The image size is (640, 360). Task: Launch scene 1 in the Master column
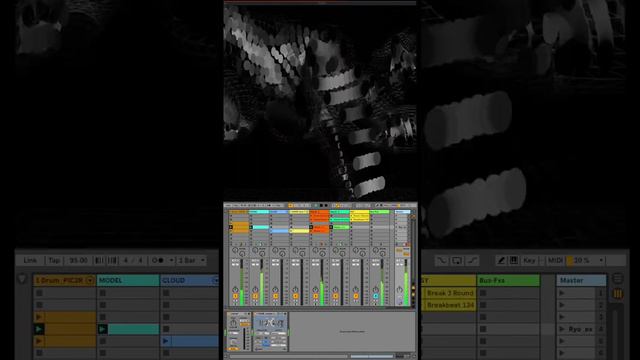coord(562,293)
